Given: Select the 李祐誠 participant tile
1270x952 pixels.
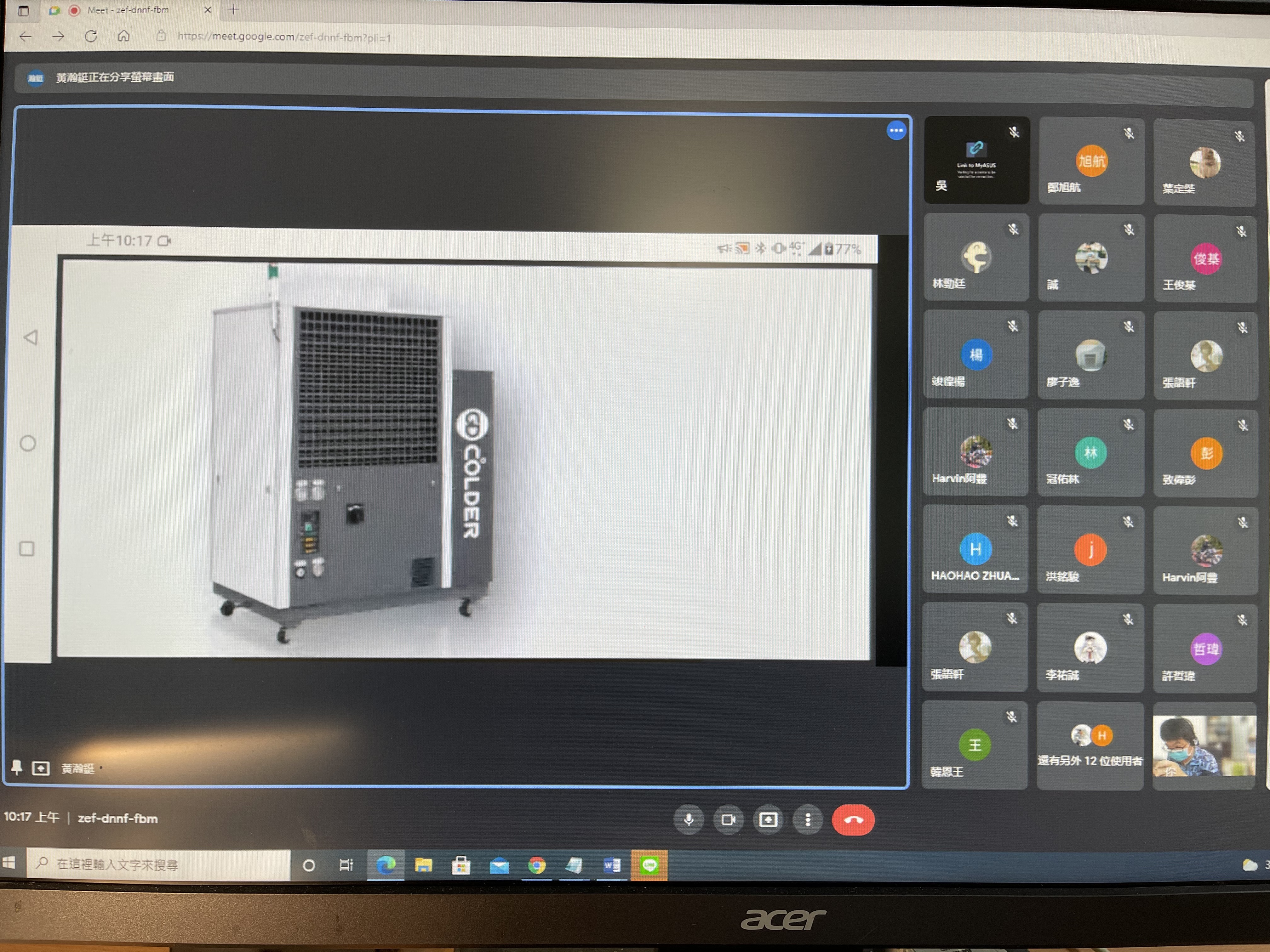Looking at the screenshot, I should pos(1090,648).
